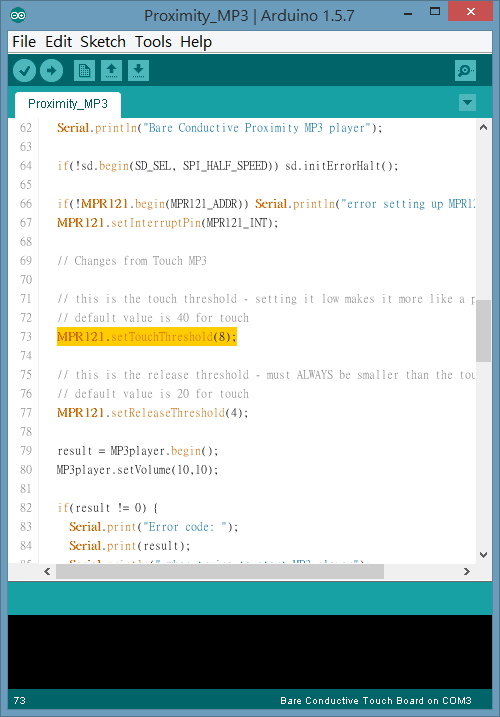
Task: Create a New sketch with the page icon
Action: (x=84, y=71)
